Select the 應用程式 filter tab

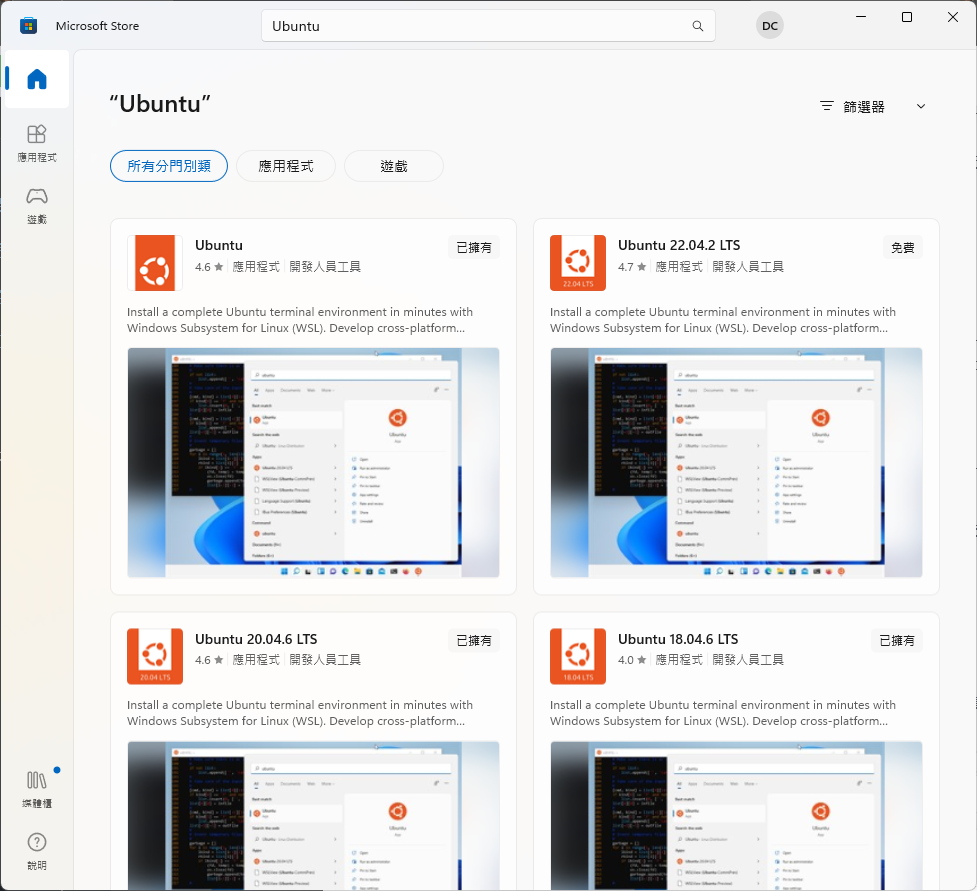pos(286,166)
